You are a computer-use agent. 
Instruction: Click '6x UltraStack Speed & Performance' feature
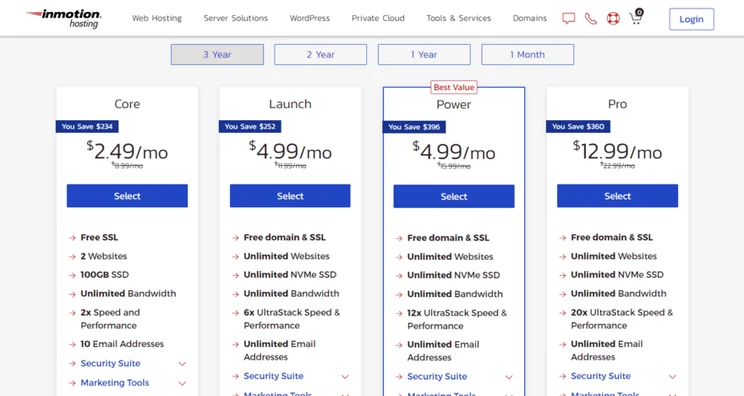pyautogui.click(x=291, y=319)
